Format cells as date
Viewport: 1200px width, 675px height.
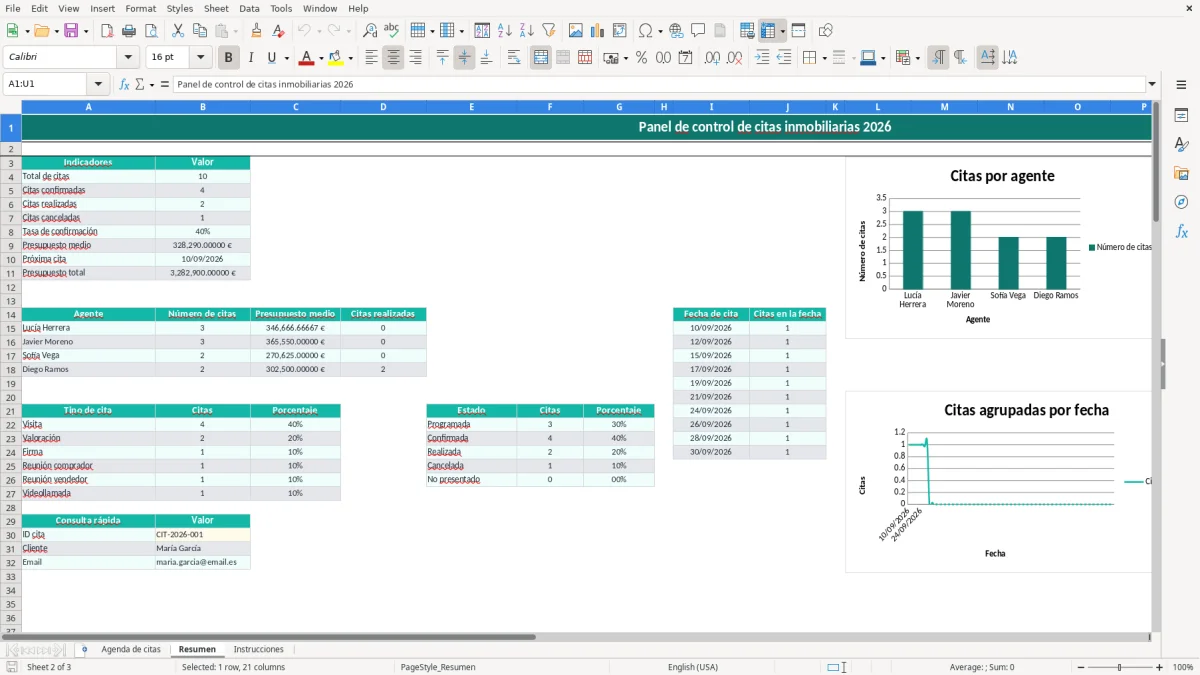point(685,58)
